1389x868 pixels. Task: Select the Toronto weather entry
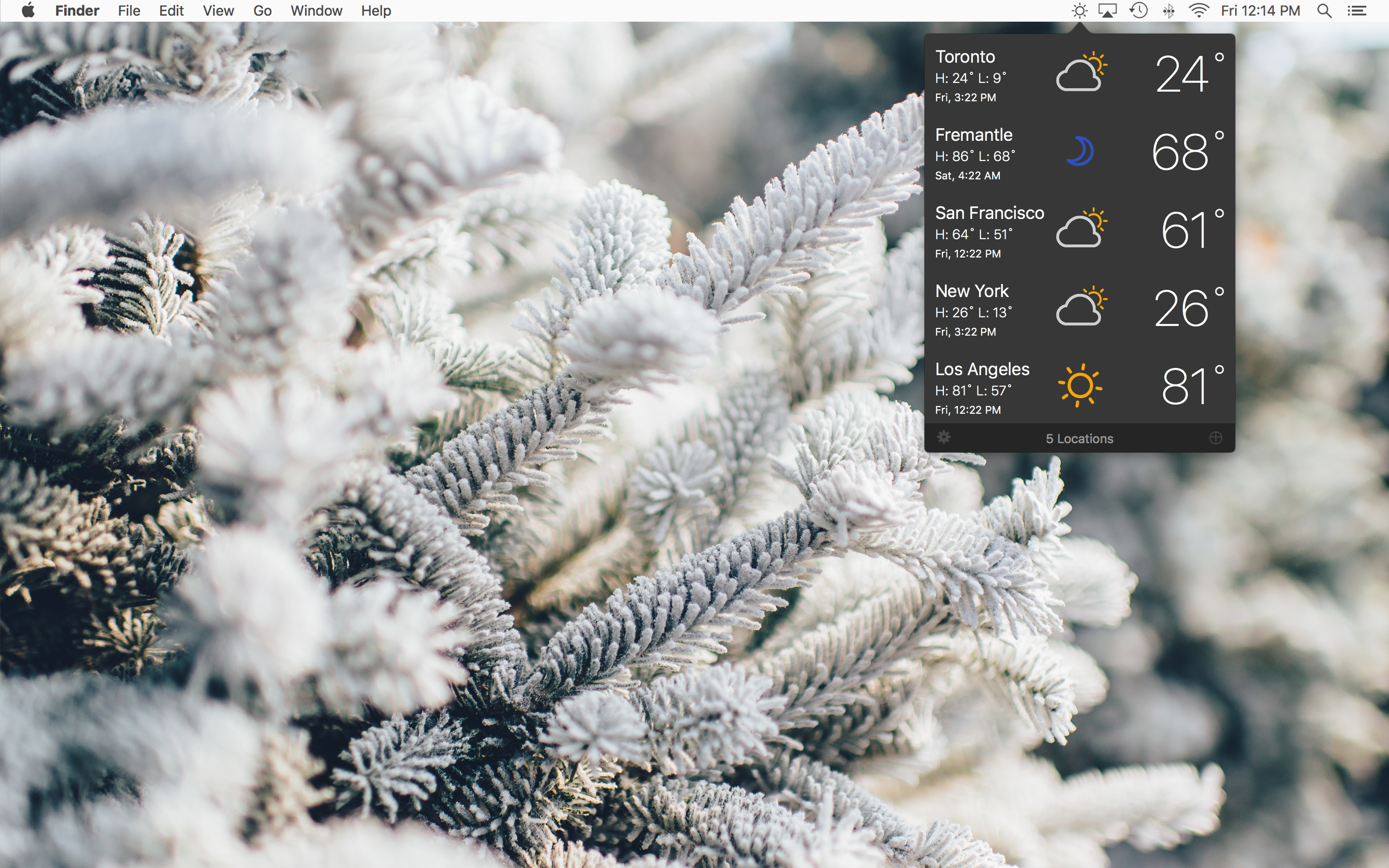(x=966, y=56)
